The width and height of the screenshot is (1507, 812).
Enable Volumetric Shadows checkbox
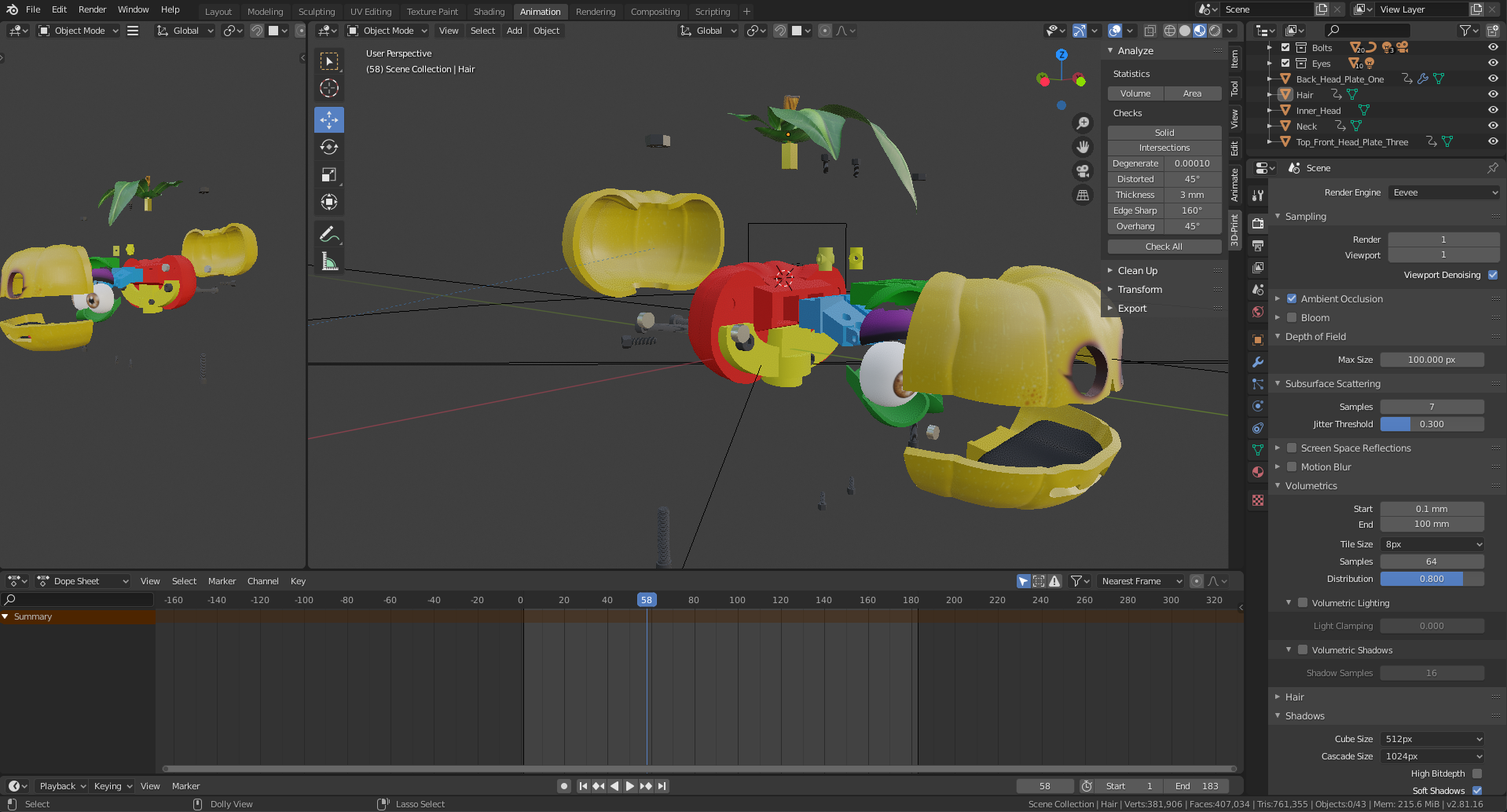pyautogui.click(x=1303, y=649)
